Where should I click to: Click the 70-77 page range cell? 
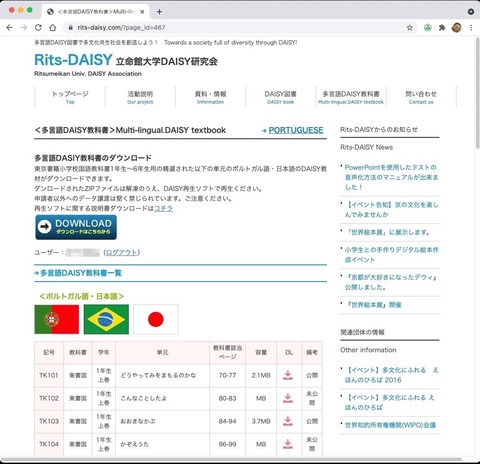[227, 375]
